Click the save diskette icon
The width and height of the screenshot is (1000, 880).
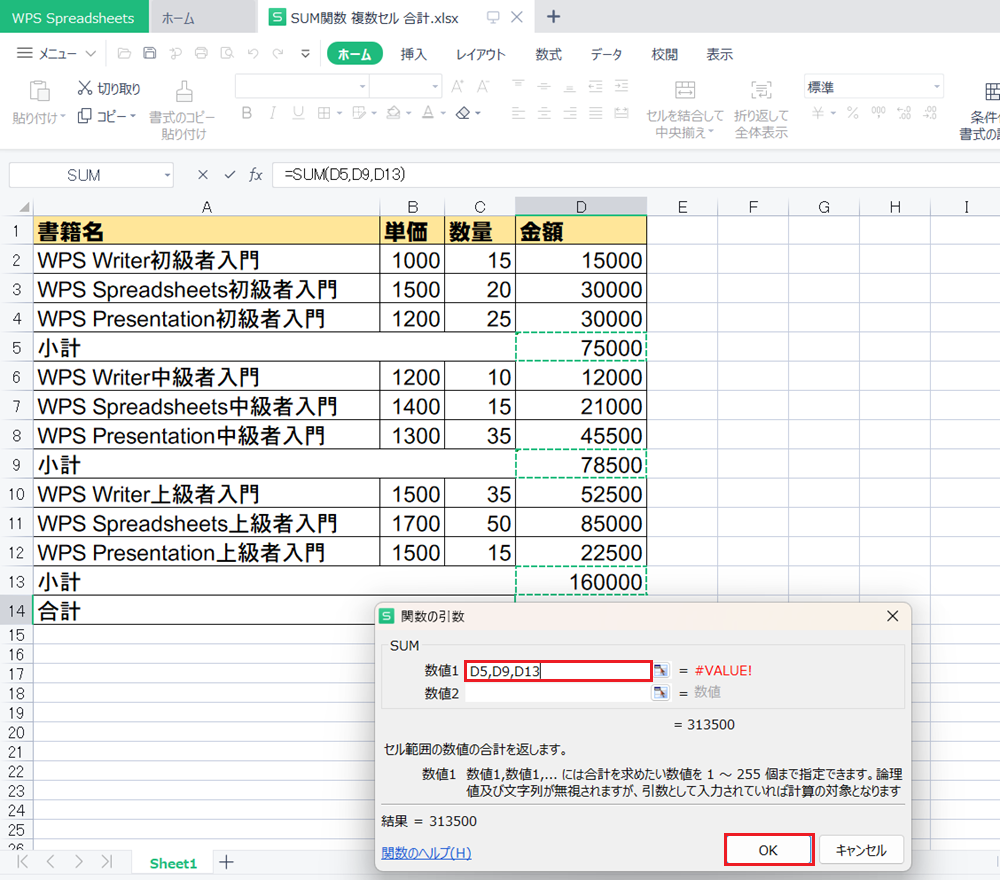coord(150,54)
